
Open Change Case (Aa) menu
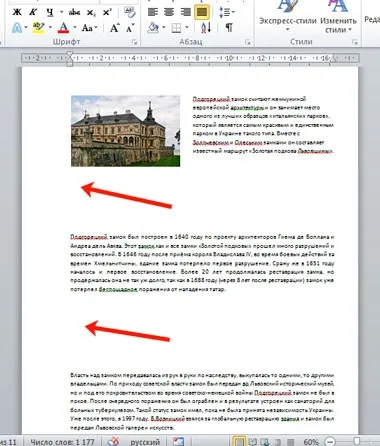coord(89,28)
